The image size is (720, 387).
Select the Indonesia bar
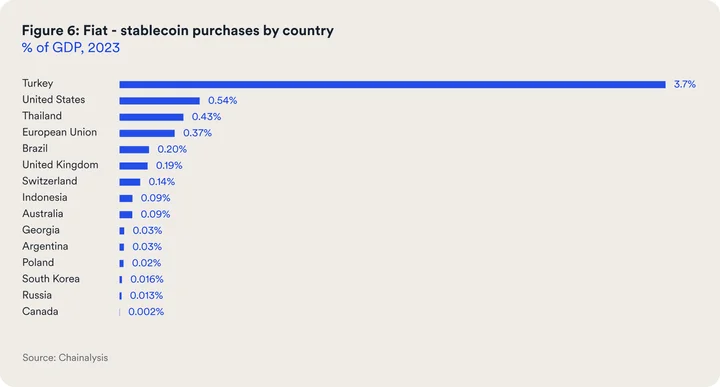(x=126, y=198)
